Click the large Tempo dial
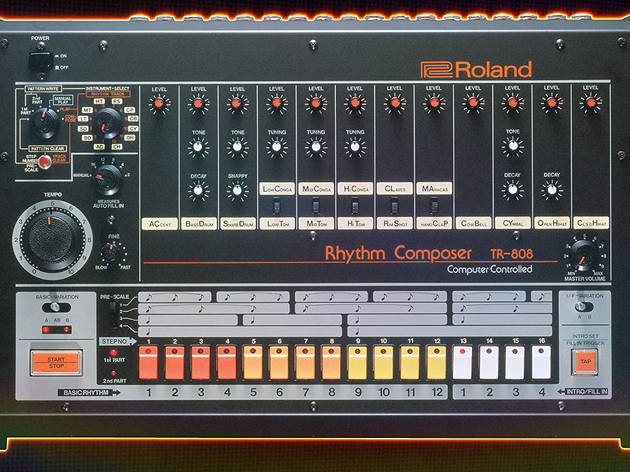The height and width of the screenshot is (472, 630). [x=52, y=240]
